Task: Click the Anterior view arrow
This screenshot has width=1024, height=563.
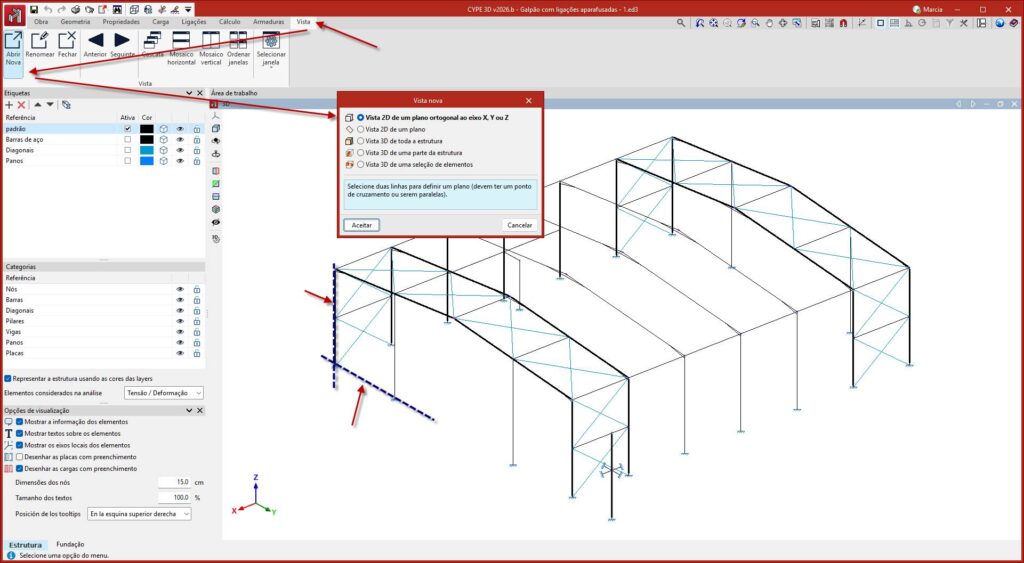Action: pyautogui.click(x=95, y=40)
